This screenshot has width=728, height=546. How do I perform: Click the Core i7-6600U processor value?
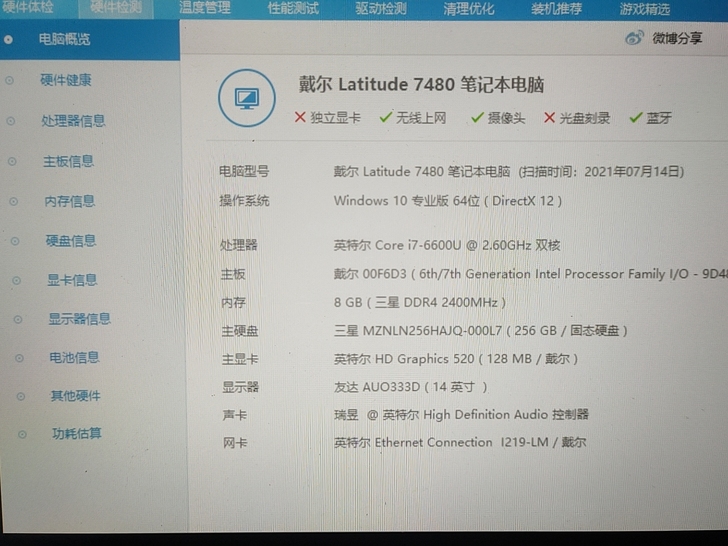click(x=447, y=245)
